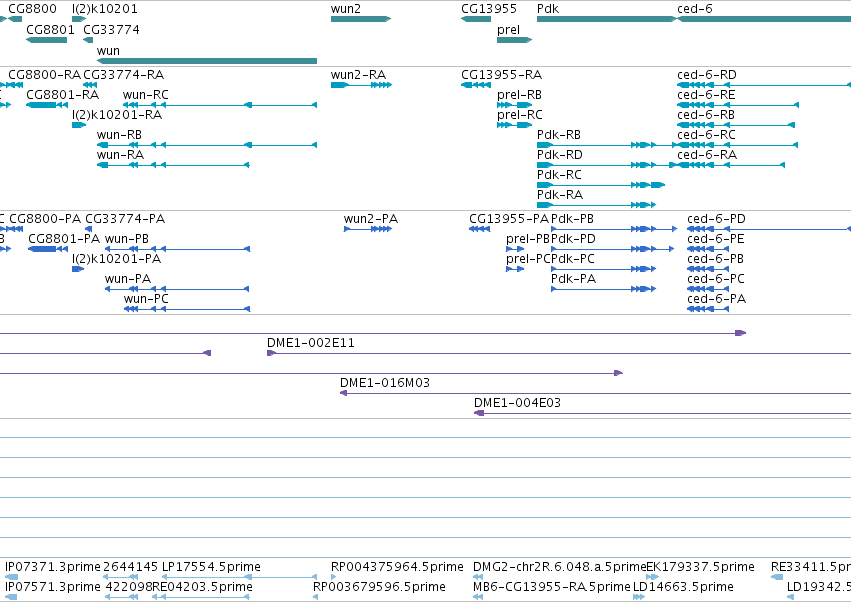Click transcript wun2-RA
Image resolution: width=851 pixels, height=602 pixels.
(361, 85)
